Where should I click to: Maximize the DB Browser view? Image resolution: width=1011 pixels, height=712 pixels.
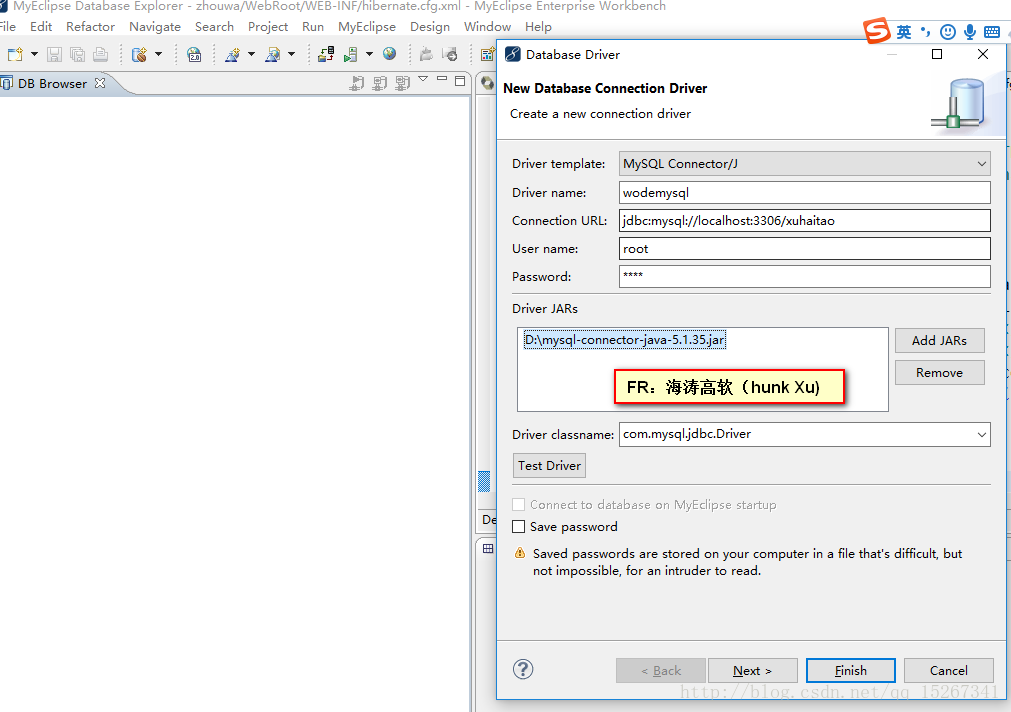(x=460, y=81)
